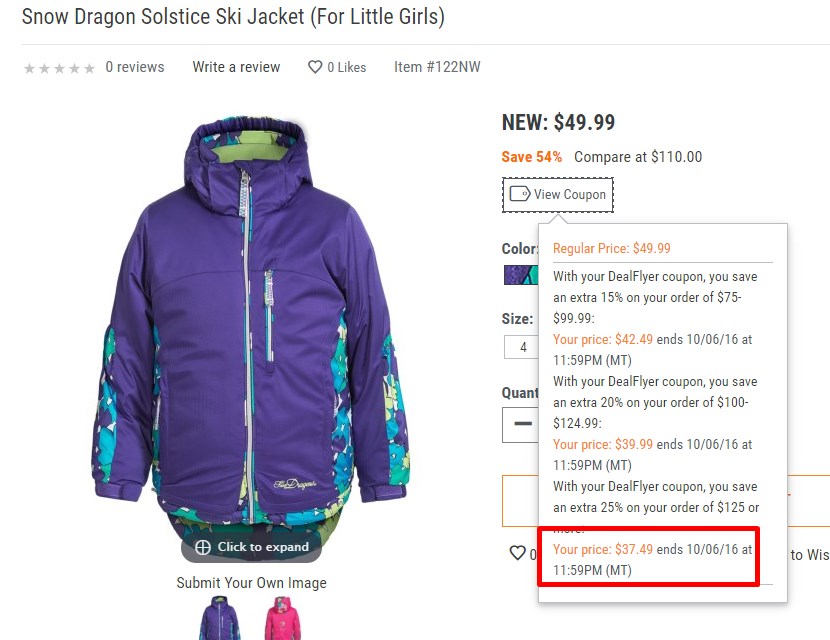Viewport: 830px width, 640px height.
Task: Click the 0 Likes text
Action: pyautogui.click(x=347, y=67)
